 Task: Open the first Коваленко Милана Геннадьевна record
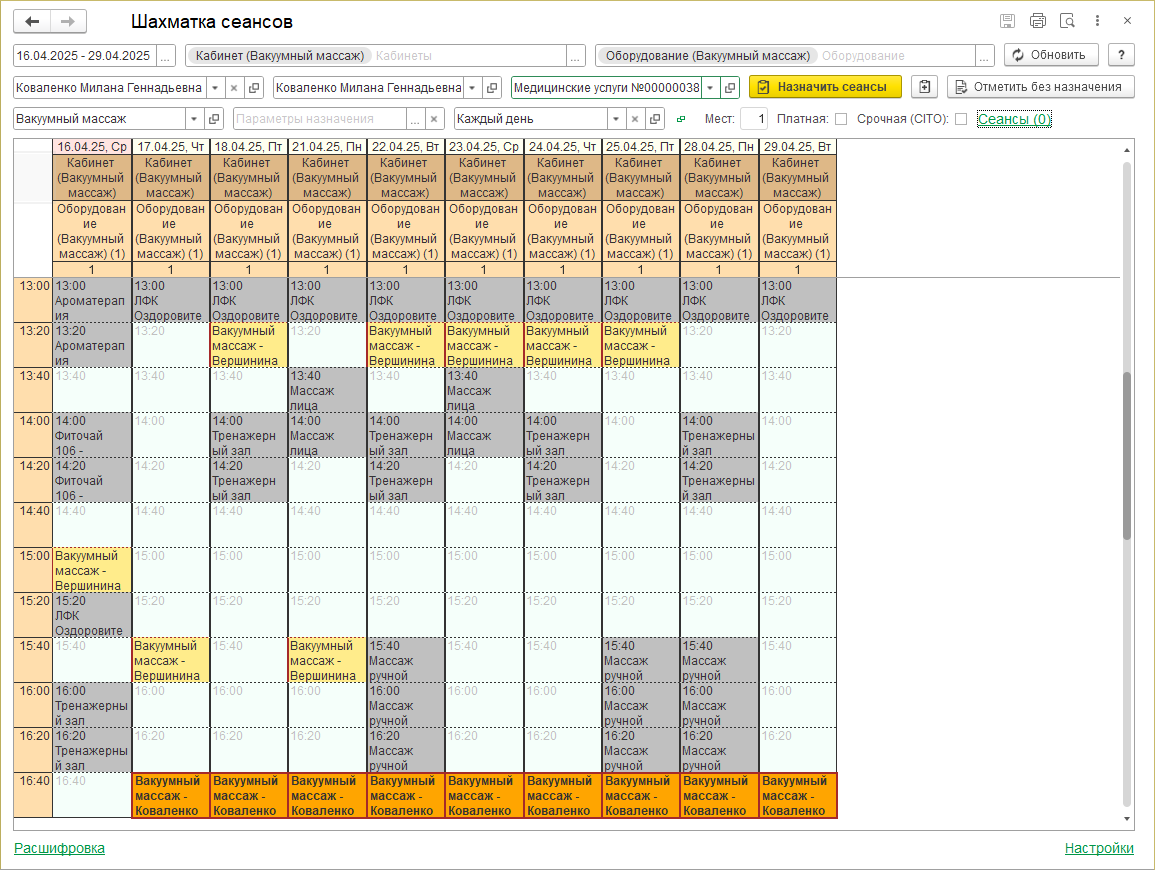coord(253,88)
